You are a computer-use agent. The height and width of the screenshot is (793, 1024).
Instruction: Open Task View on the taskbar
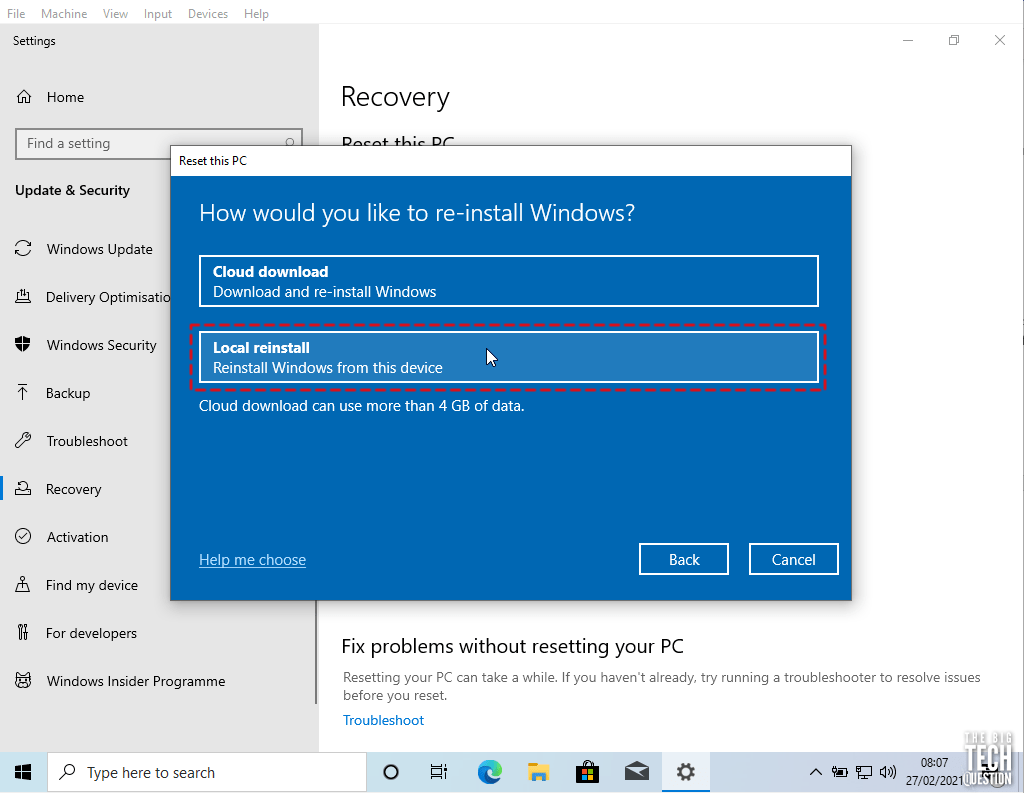click(x=438, y=772)
